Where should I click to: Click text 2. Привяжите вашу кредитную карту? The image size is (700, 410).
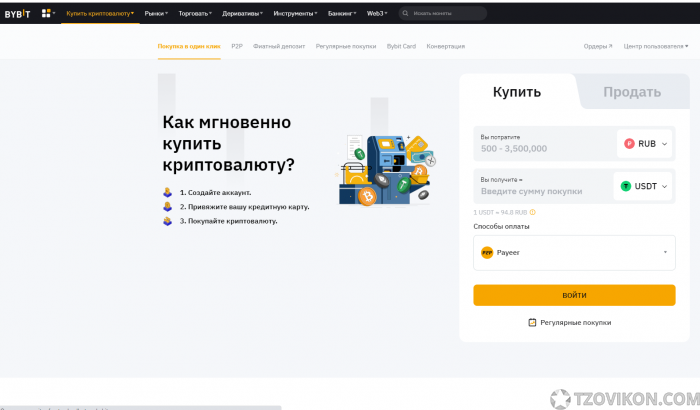(x=244, y=207)
